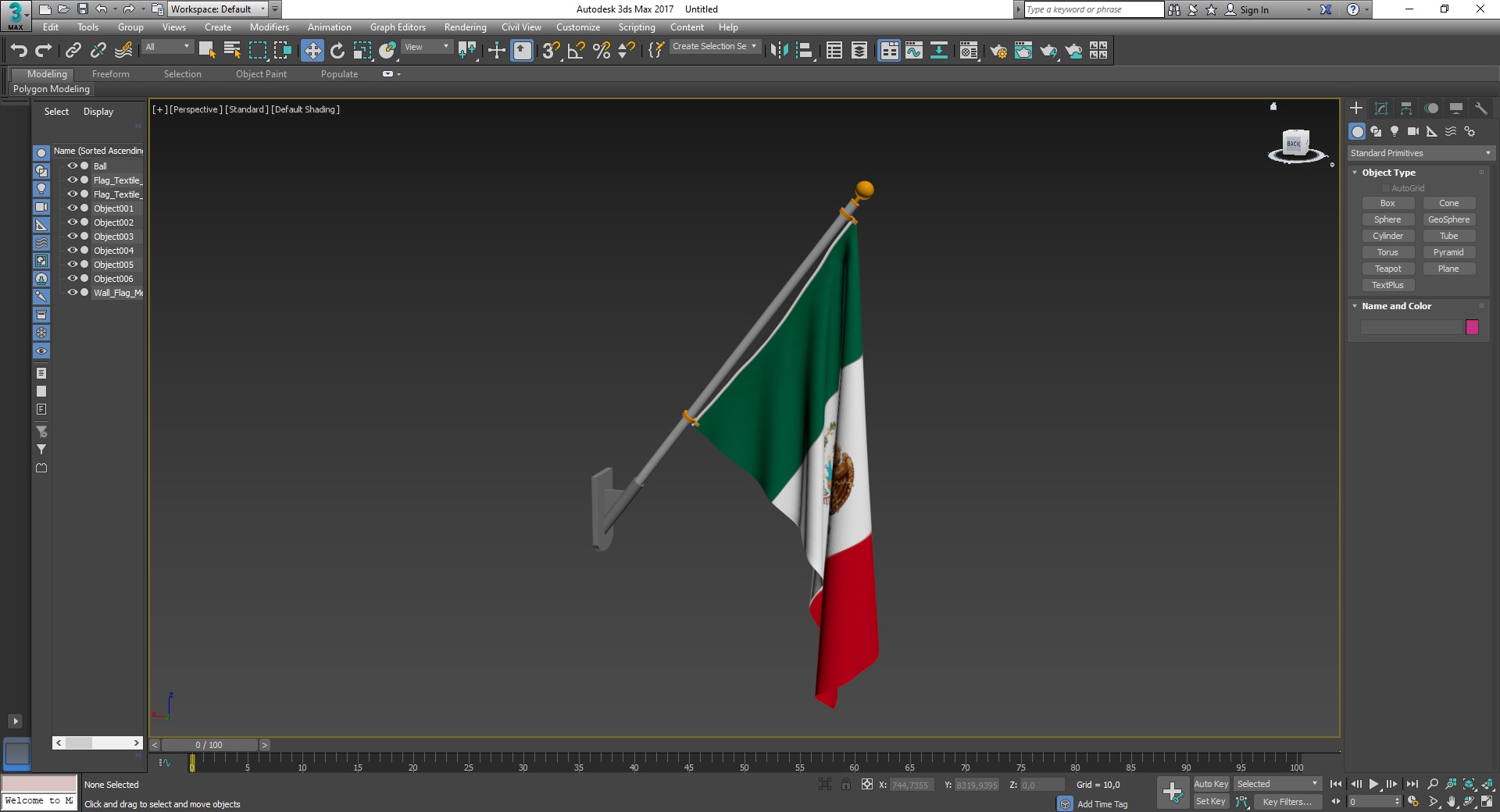Click the magenta object color swatch
Screen dimensions: 1500x812
[1473, 327]
